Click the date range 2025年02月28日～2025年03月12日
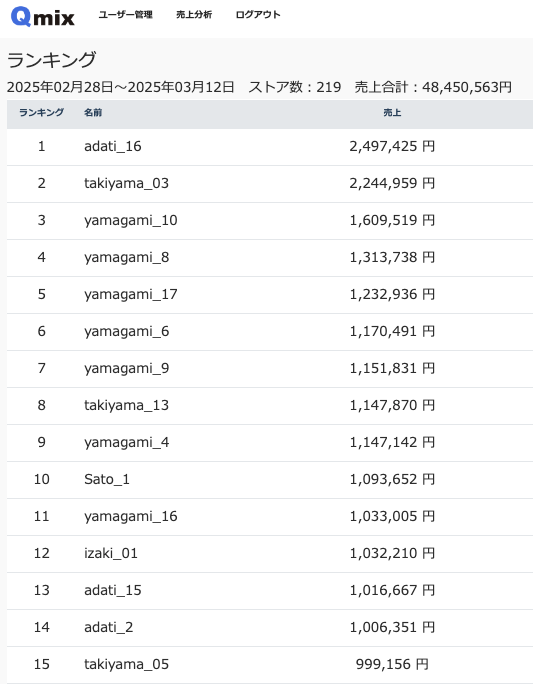Screen dimensions: 533x684 [121, 87]
